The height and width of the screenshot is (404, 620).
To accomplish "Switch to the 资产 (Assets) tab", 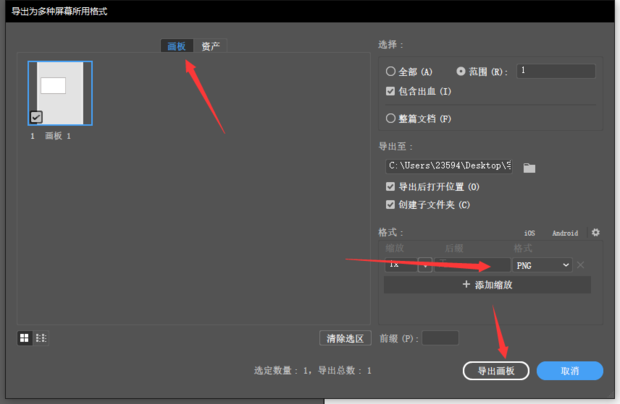I will (211, 46).
